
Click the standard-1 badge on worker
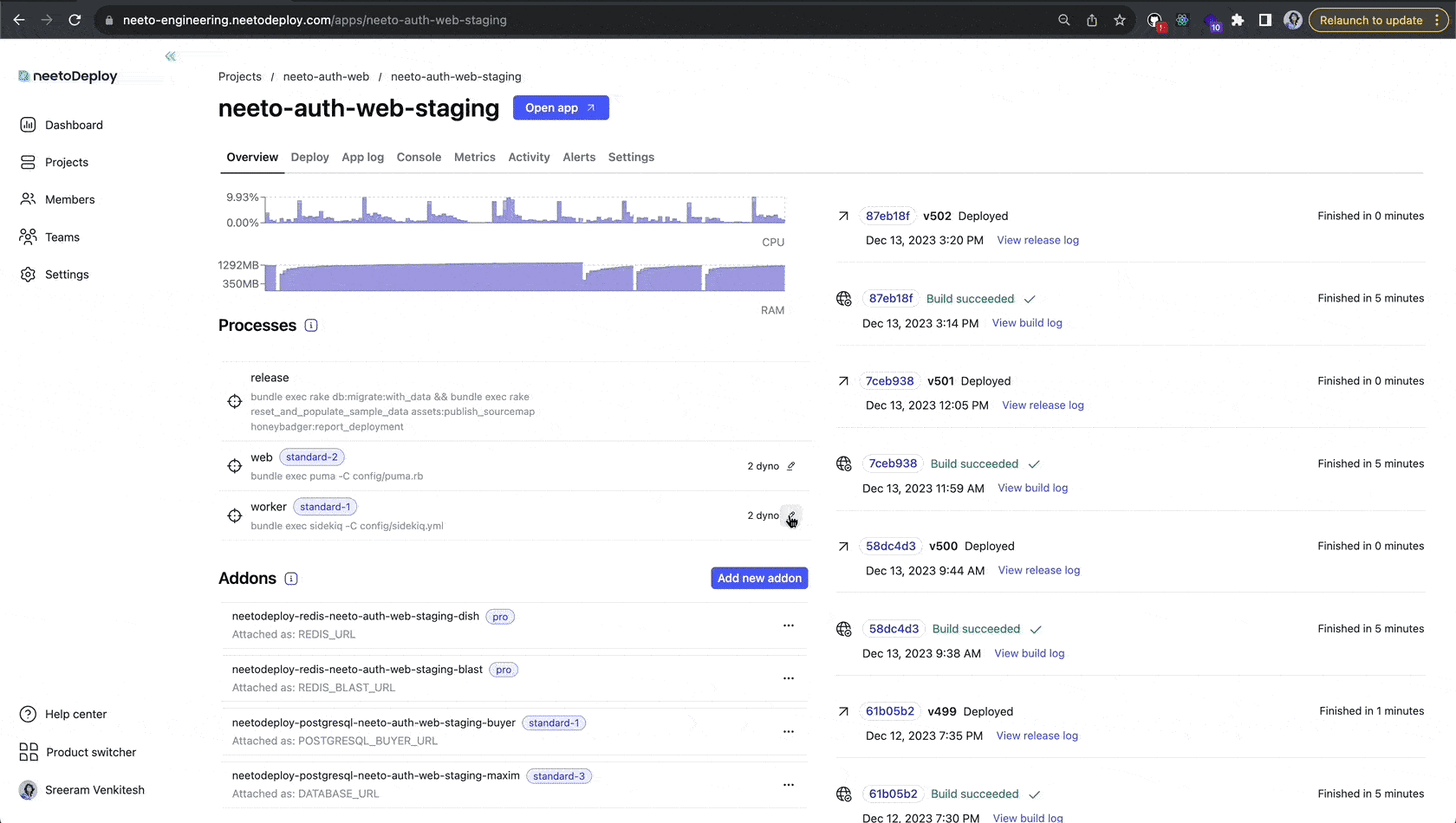click(x=325, y=507)
